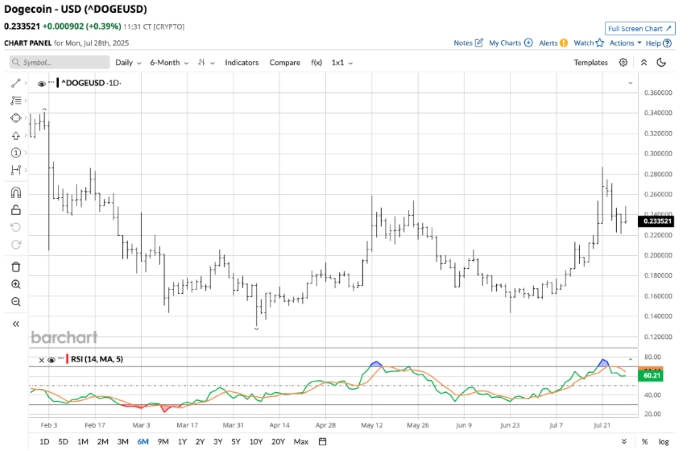Viewport: 700px width, 451px height.
Task: Open the RSI indicator options dots
Action: pos(61,358)
